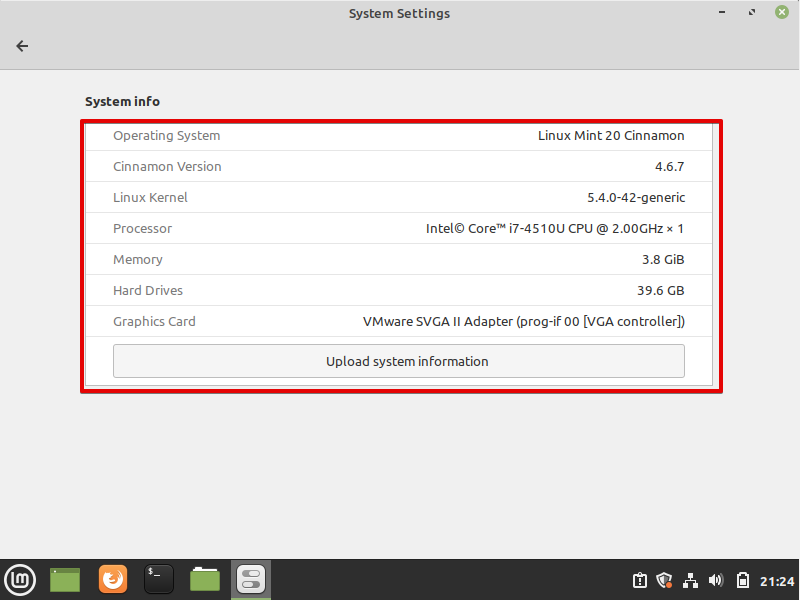Minimize the System Settings window
Viewport: 800px width, 600px height.
tap(722, 12)
